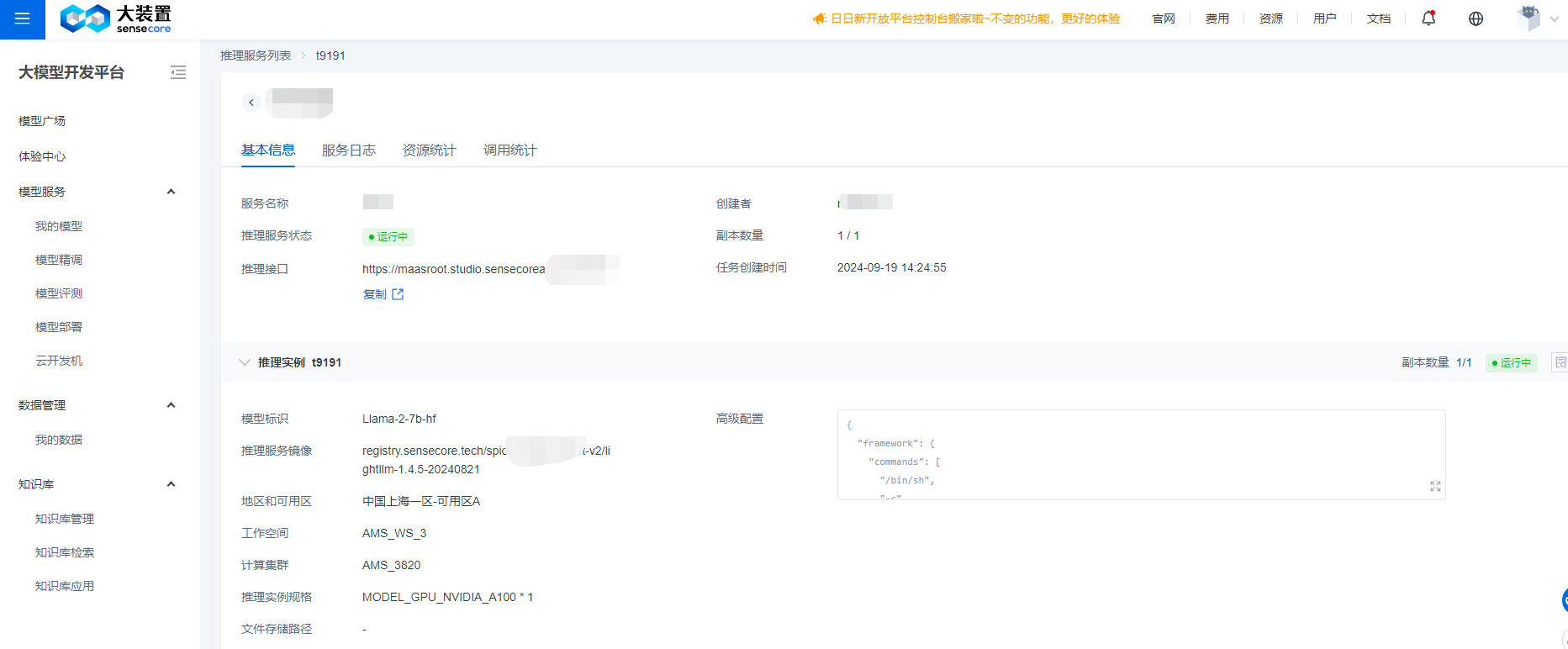
Task: Collapse the sidebar using the fold icon
Action: (x=178, y=72)
